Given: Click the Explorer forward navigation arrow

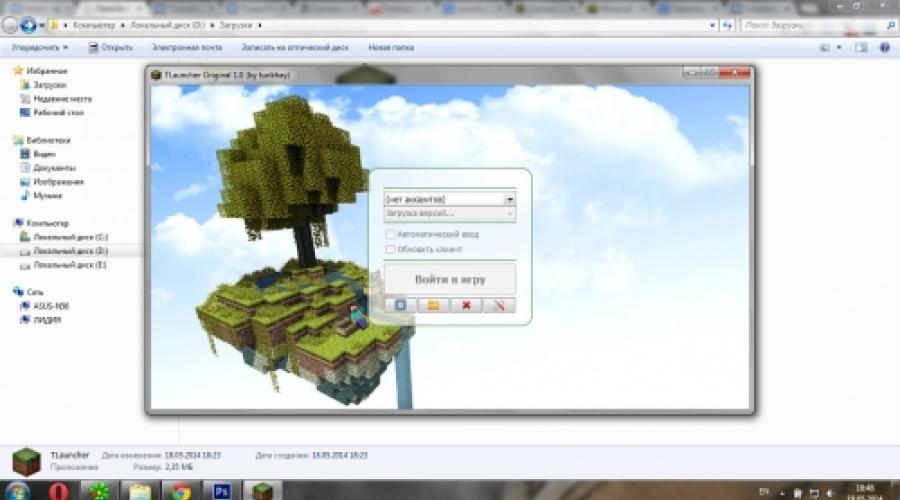Looking at the screenshot, I should click(x=28, y=25).
